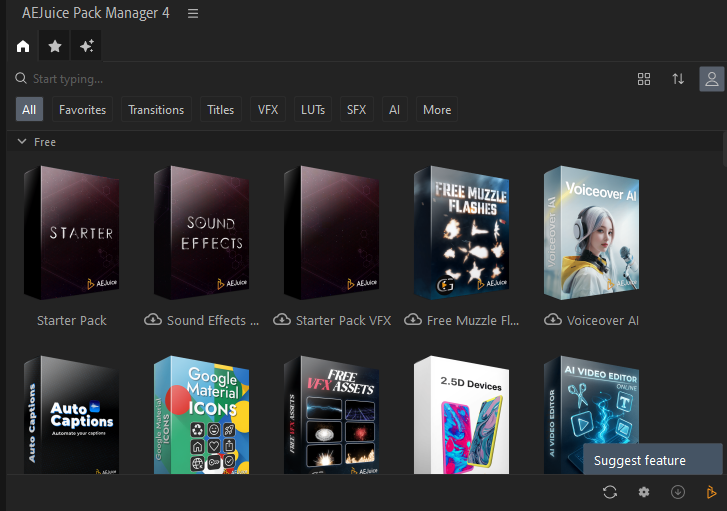
Task: Select the AI filter tab
Action: tap(395, 109)
